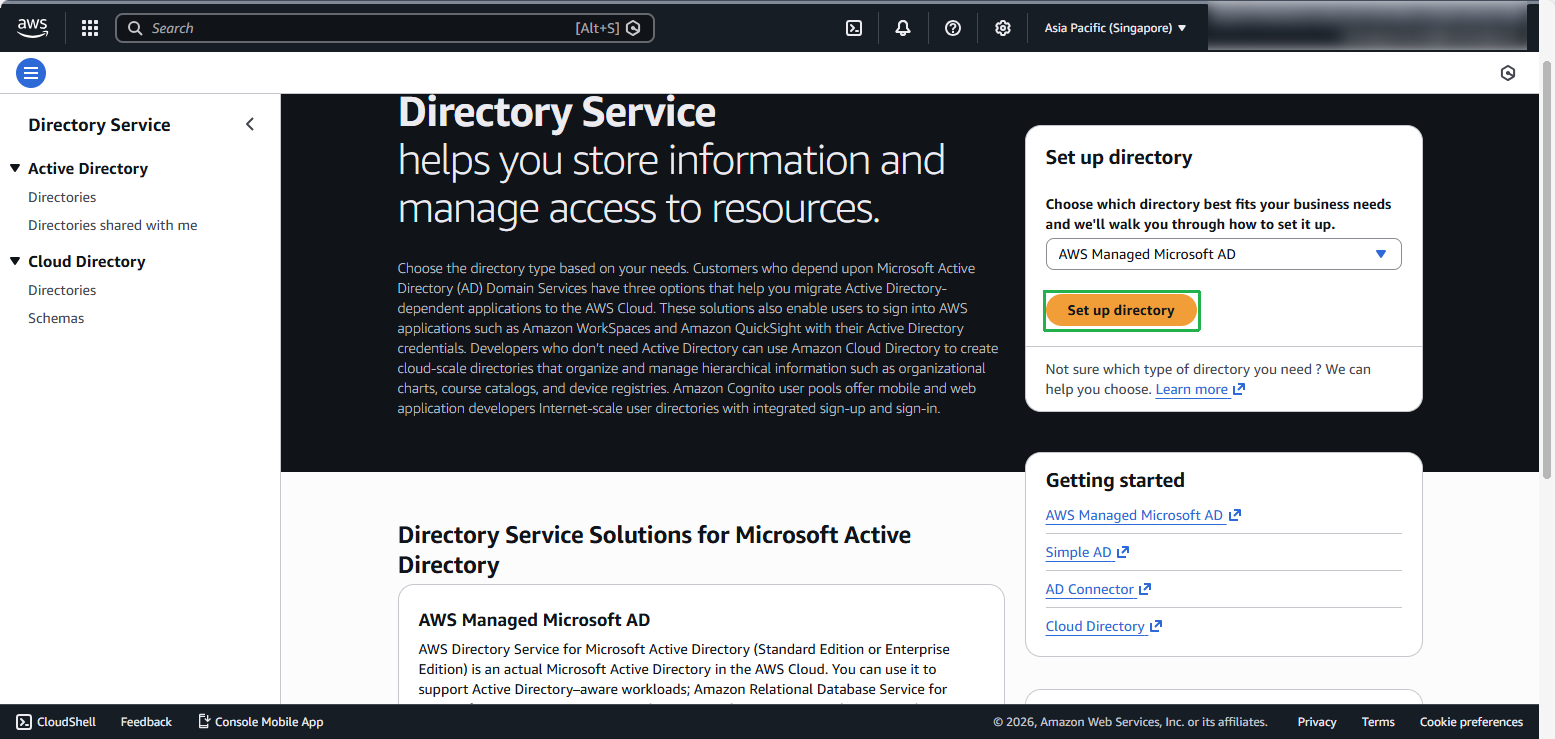Viewport: 1555px width, 739px height.
Task: Open Schemas under Cloud Directory
Action: 56,318
